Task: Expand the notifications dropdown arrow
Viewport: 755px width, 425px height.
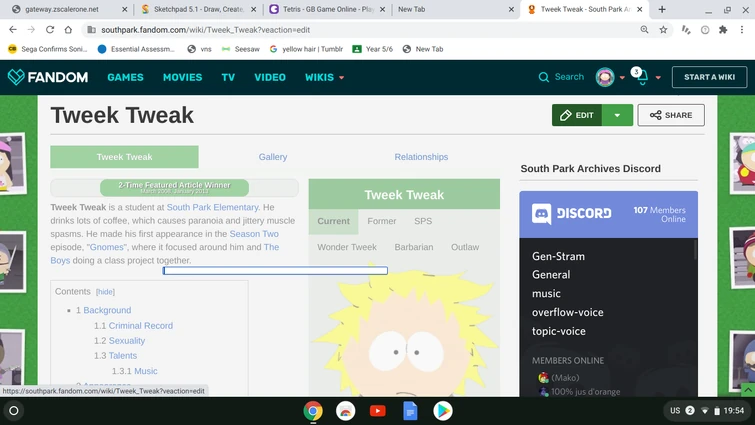Action: coord(658,77)
